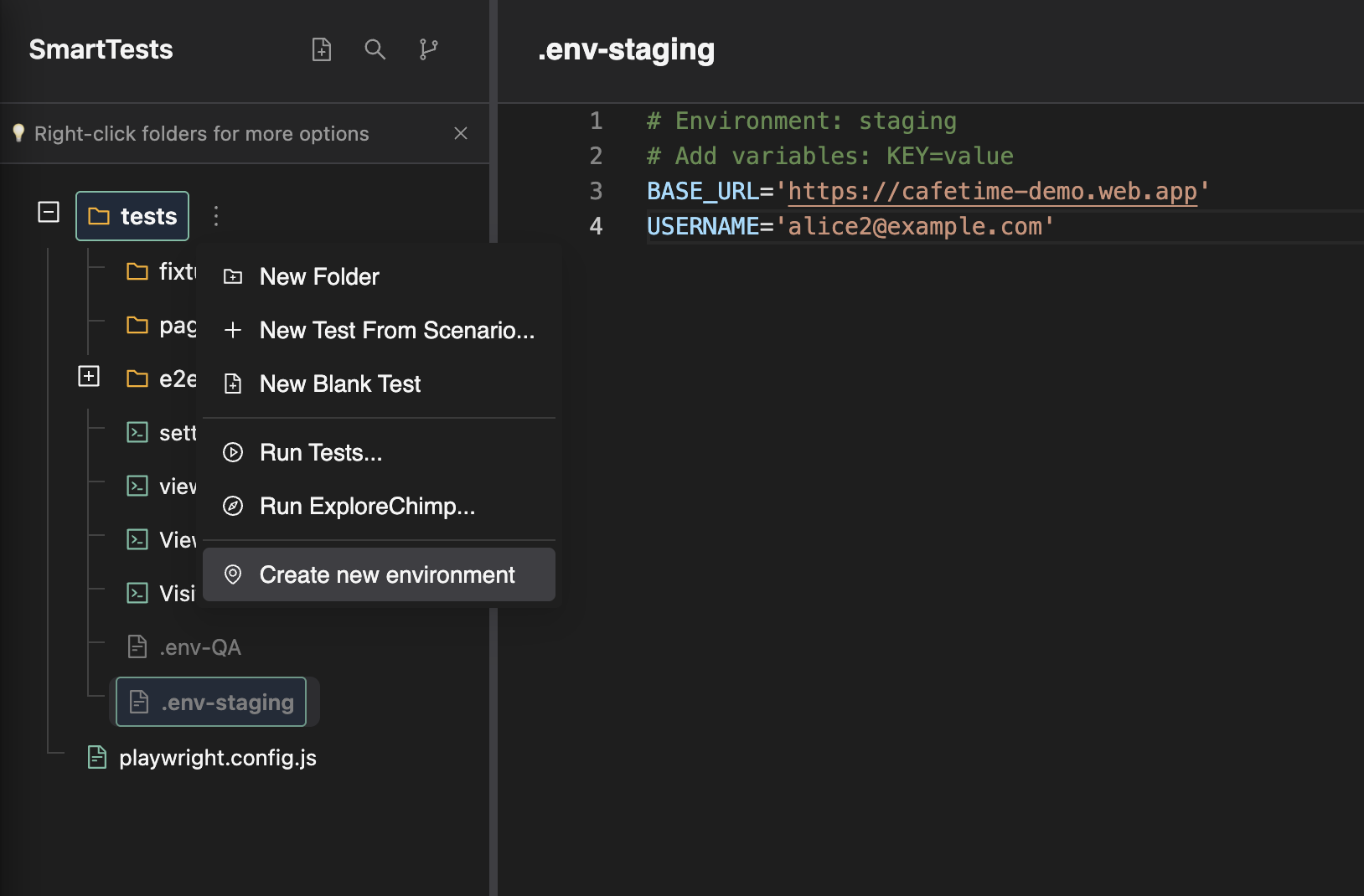Screen dimensions: 1364x896
Task: Click the lightbulb icon in the tip banner
Action: coord(18,132)
